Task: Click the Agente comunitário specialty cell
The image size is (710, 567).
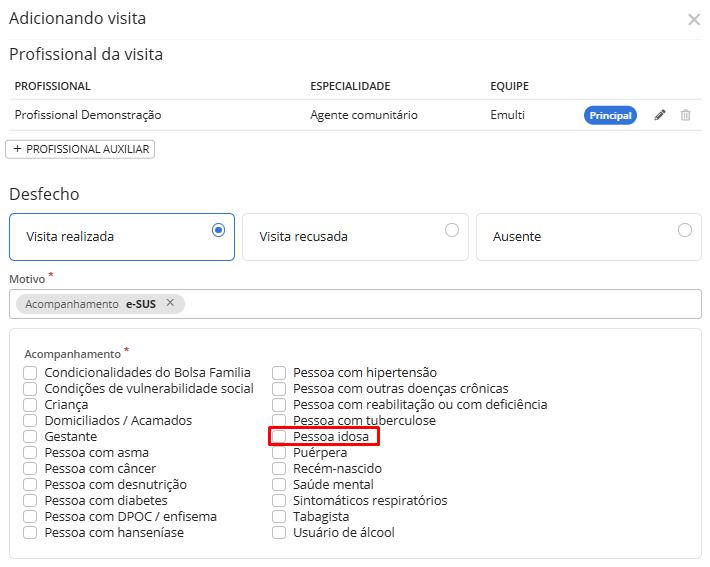Action: tap(364, 115)
